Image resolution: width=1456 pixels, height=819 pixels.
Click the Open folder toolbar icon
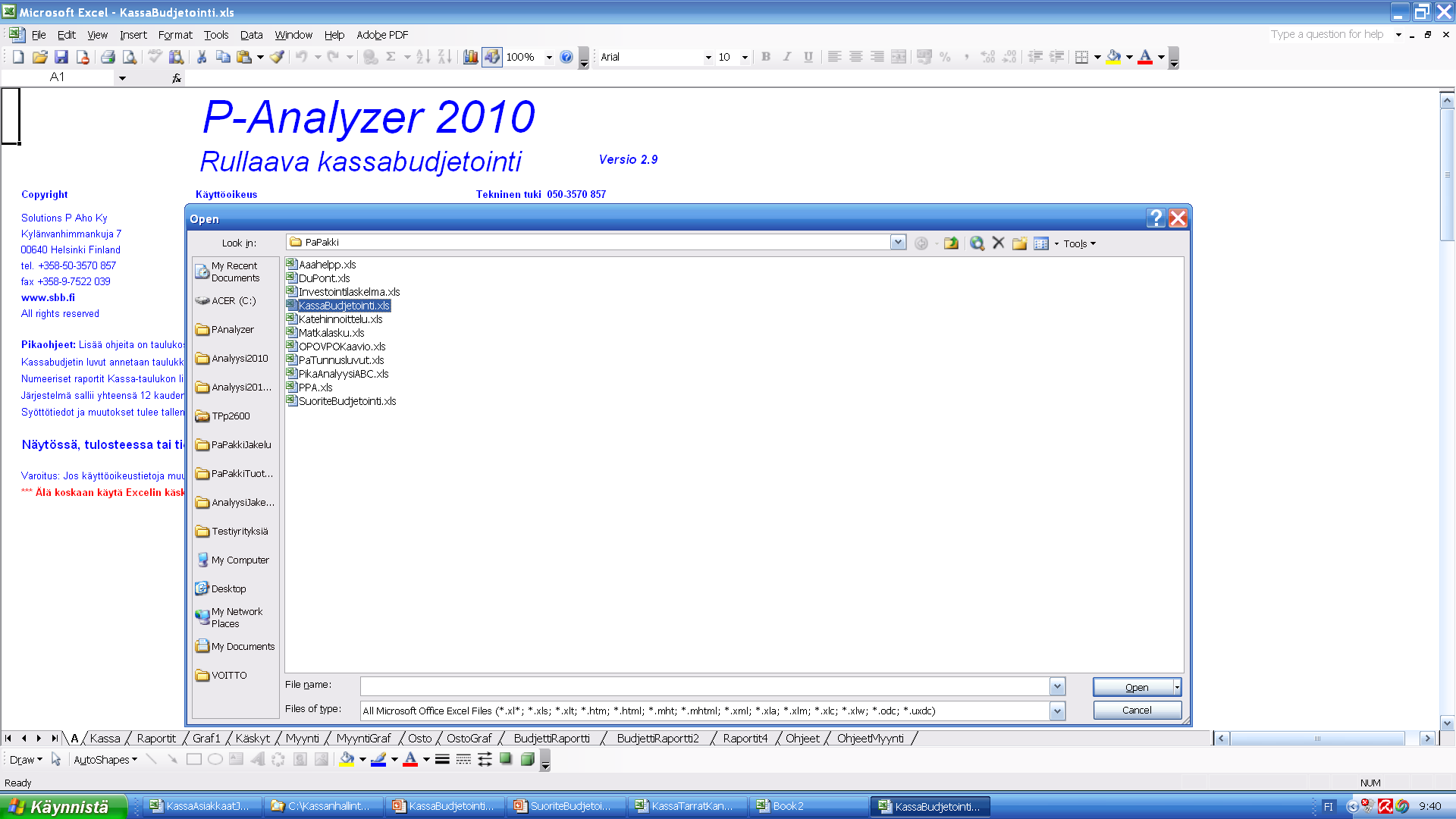click(40, 57)
